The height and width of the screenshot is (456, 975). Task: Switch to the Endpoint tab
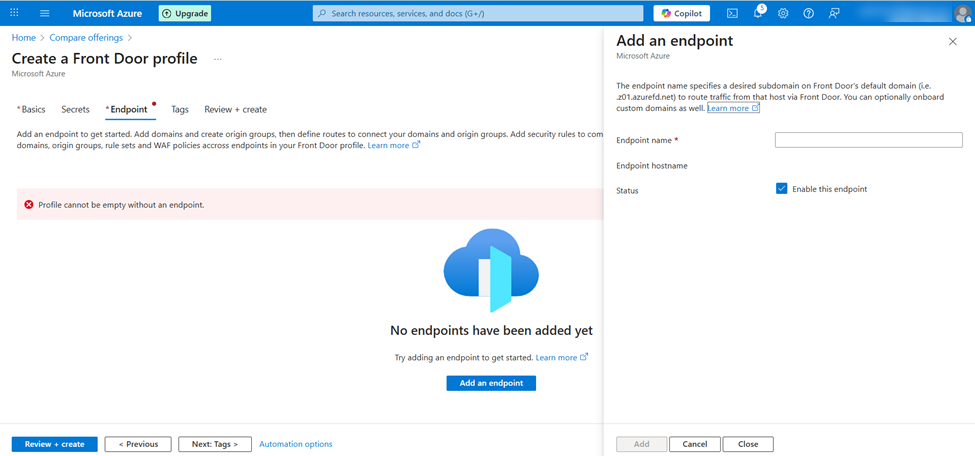(x=130, y=109)
